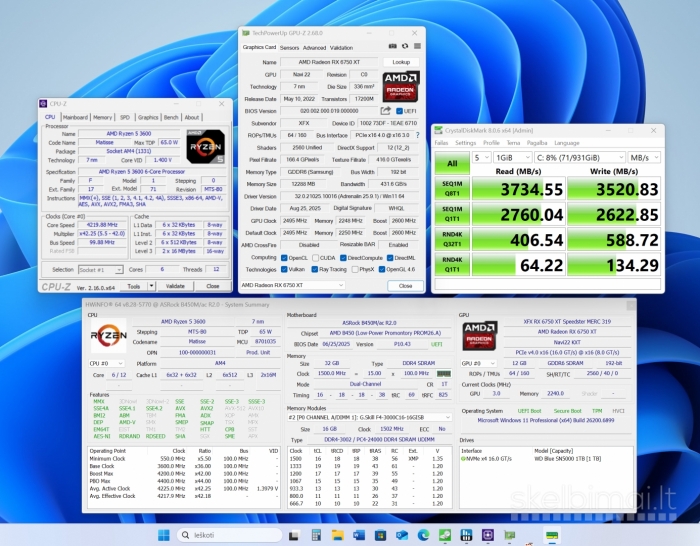
Task: Click the Lookup button in GPU-Z
Action: click(401, 62)
